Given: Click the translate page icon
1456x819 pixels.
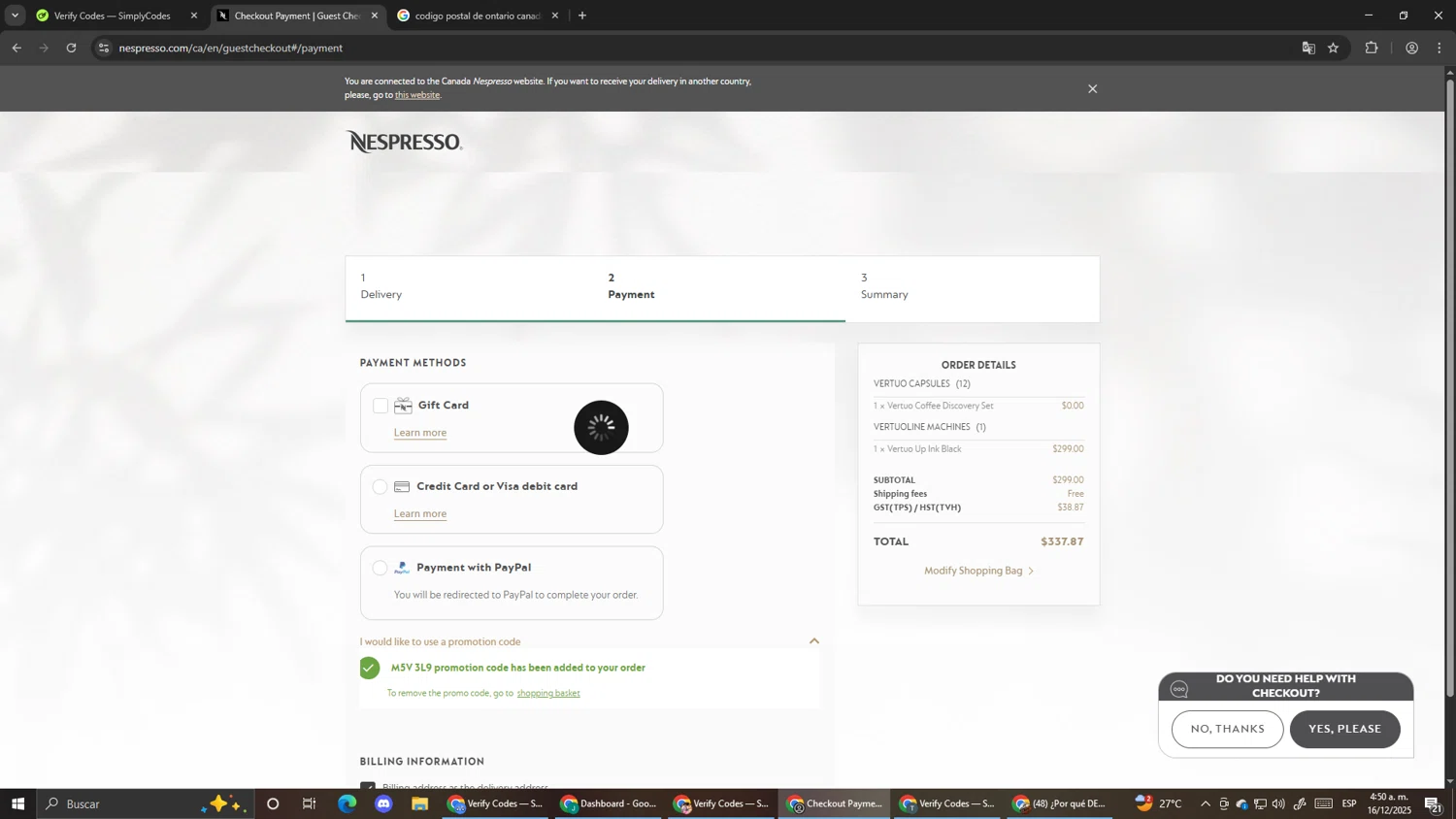Looking at the screenshot, I should click(1308, 48).
